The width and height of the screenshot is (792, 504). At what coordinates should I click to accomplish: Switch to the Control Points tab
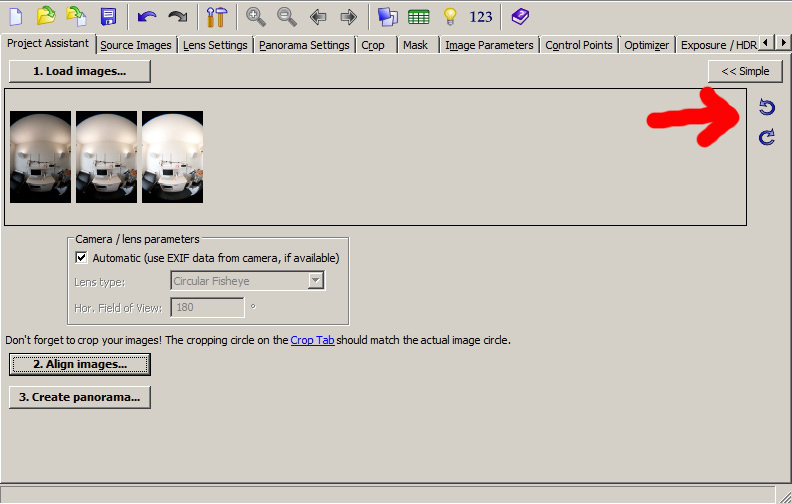[579, 45]
